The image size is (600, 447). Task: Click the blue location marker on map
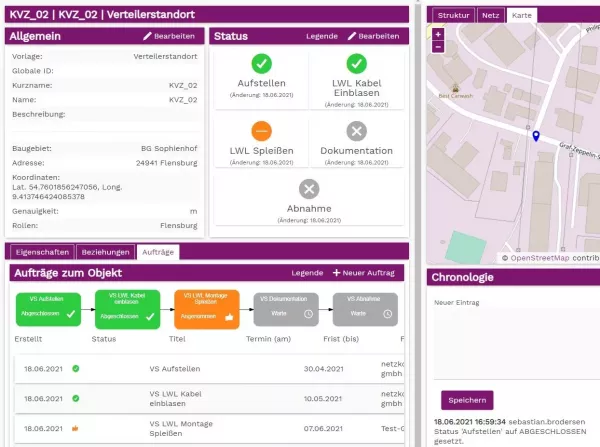(536, 137)
